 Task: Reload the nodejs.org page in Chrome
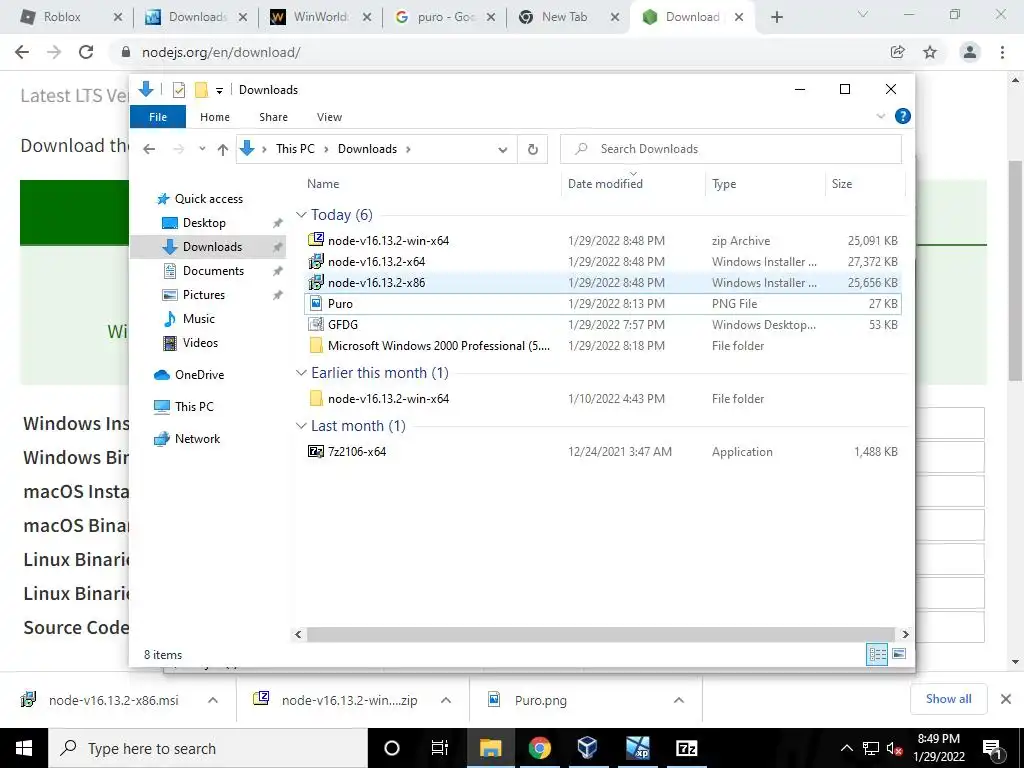coord(86,52)
